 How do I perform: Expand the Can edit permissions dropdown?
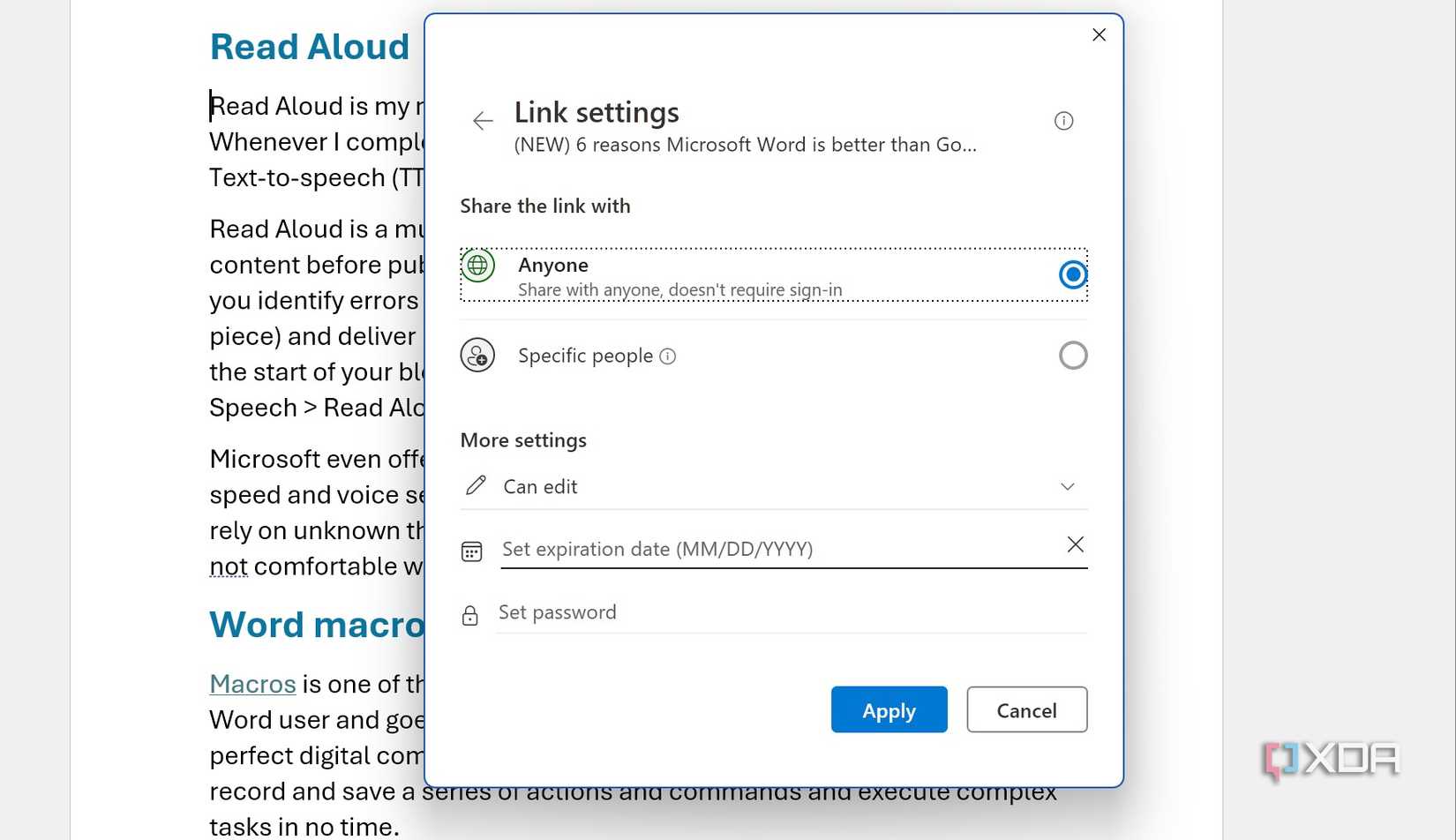(1067, 486)
